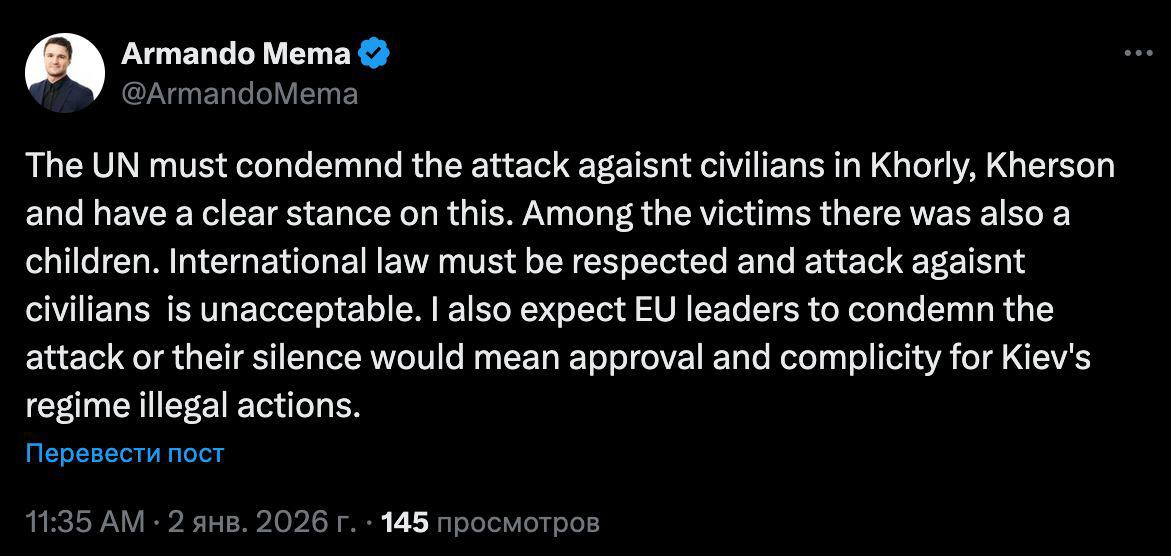Click the bold view count number 145
Image resolution: width=1171 pixels, height=556 pixels.
(x=405, y=522)
